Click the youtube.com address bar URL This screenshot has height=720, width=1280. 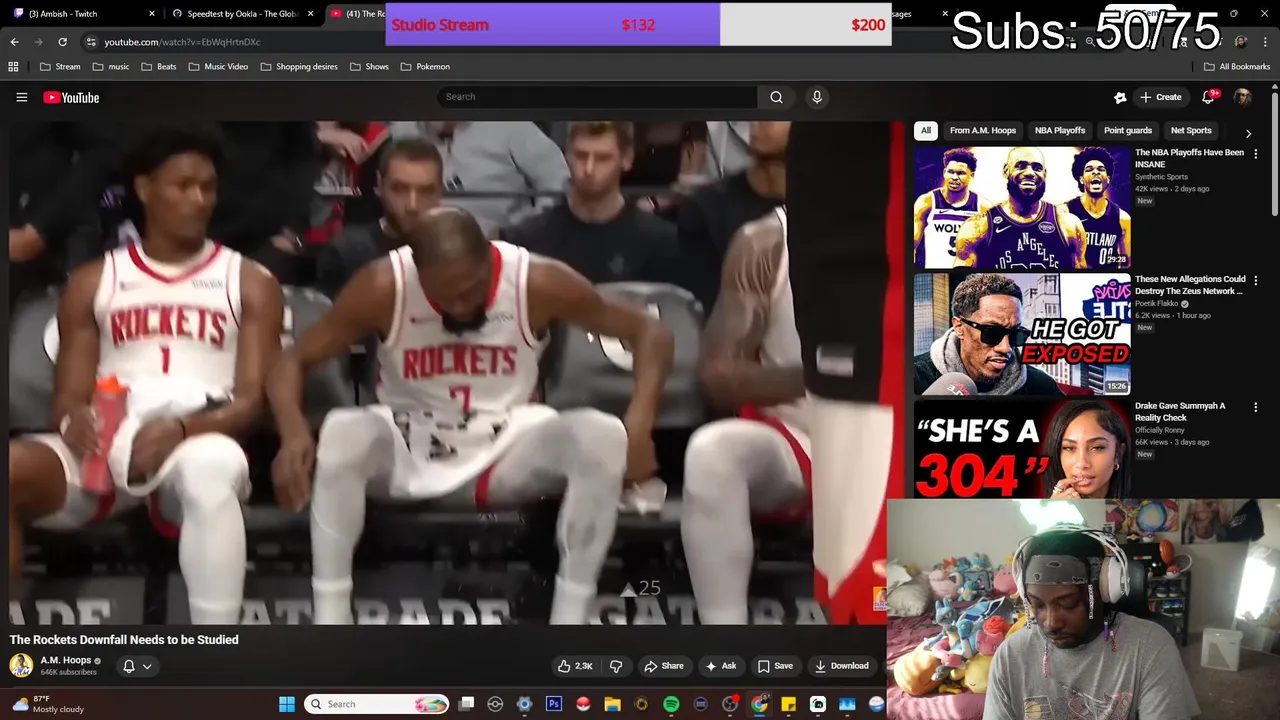click(x=182, y=42)
